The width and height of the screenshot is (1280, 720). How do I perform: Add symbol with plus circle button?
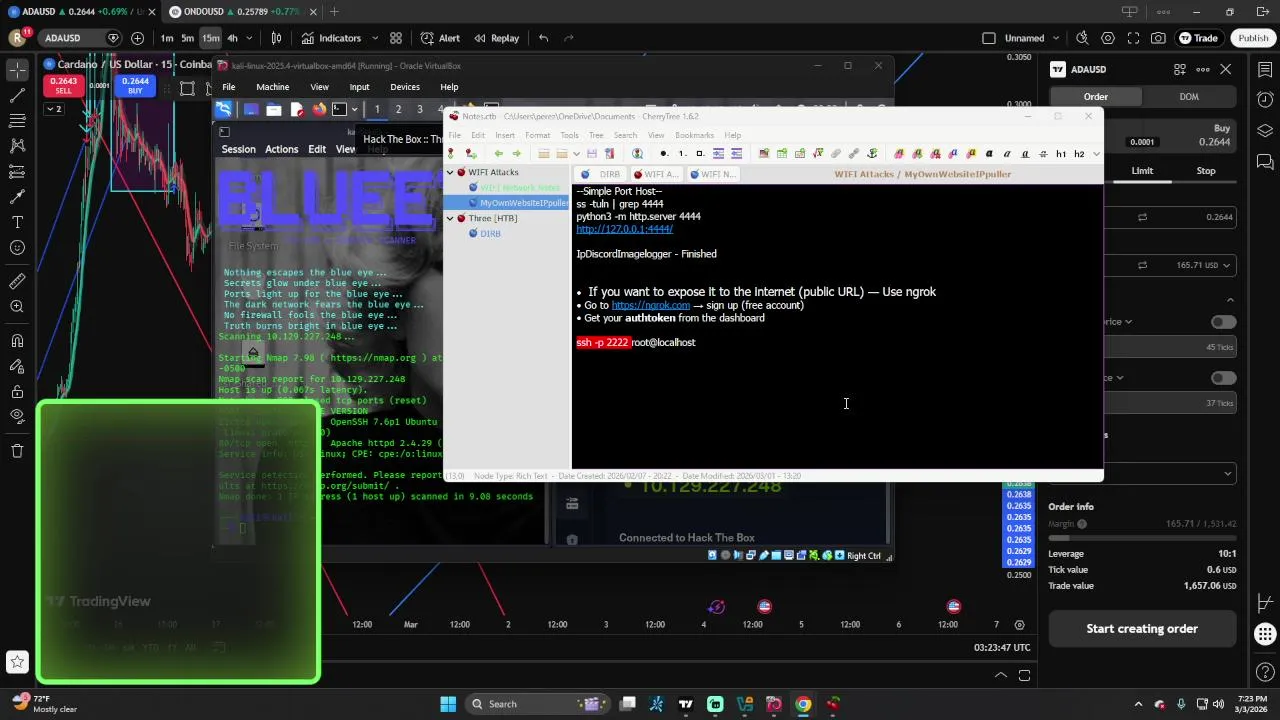point(137,38)
